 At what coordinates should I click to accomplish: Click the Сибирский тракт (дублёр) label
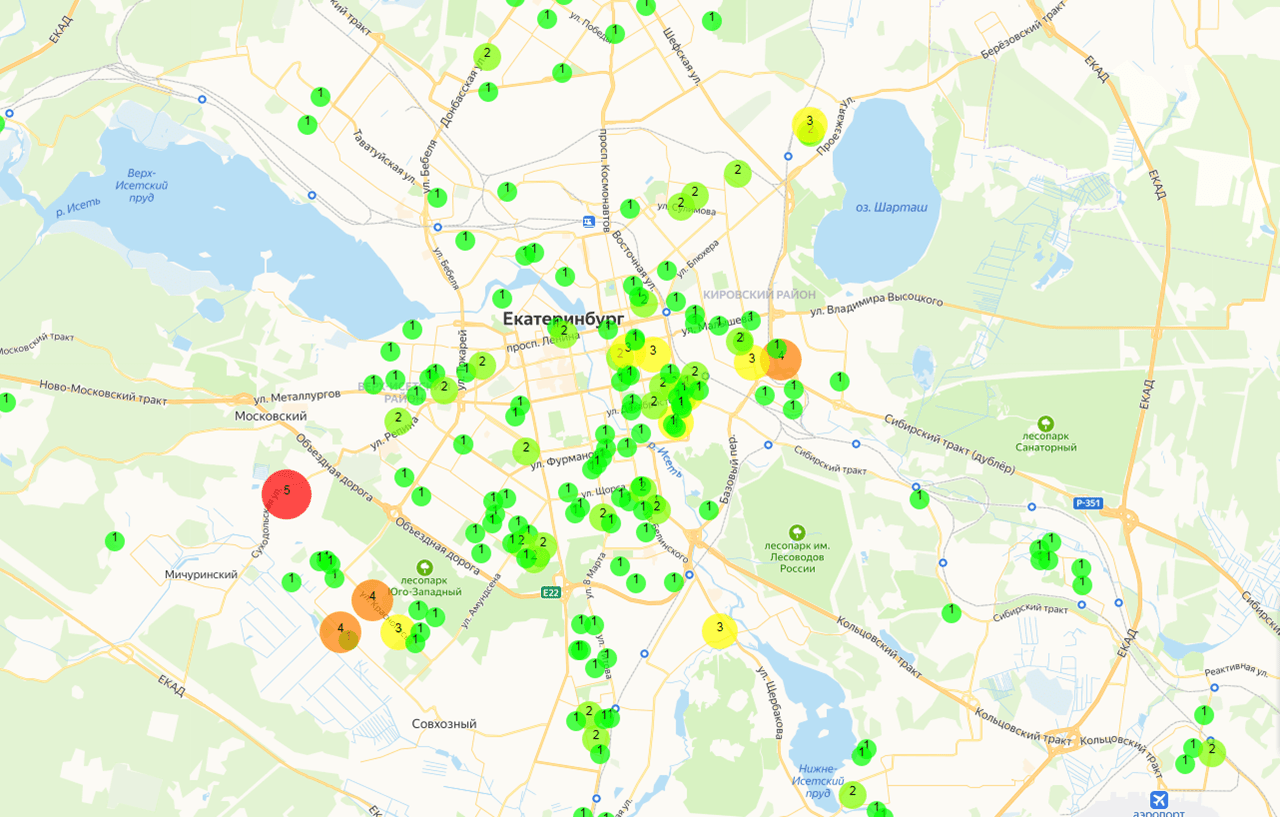(x=949, y=445)
